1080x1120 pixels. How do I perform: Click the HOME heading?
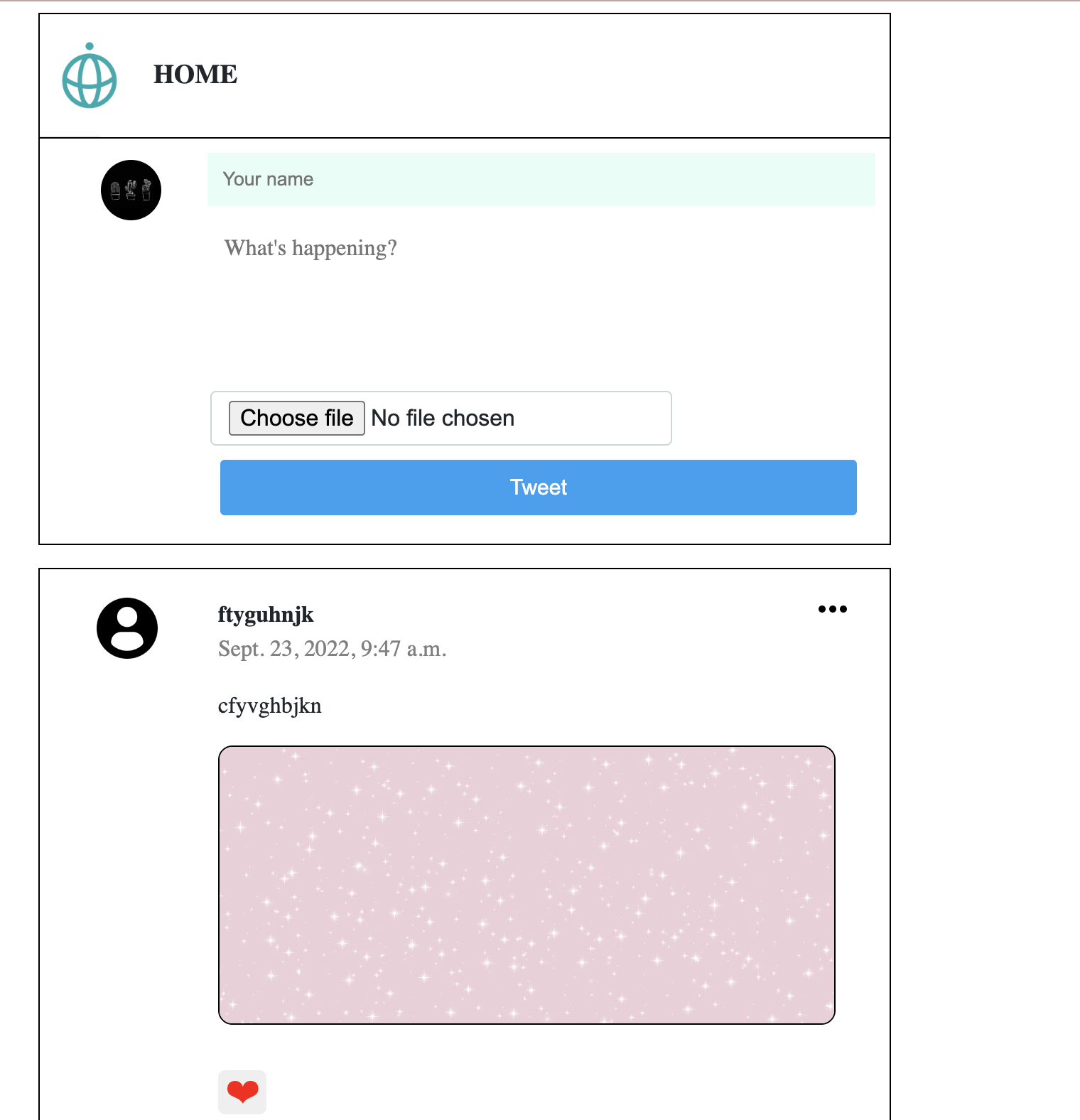click(x=195, y=74)
